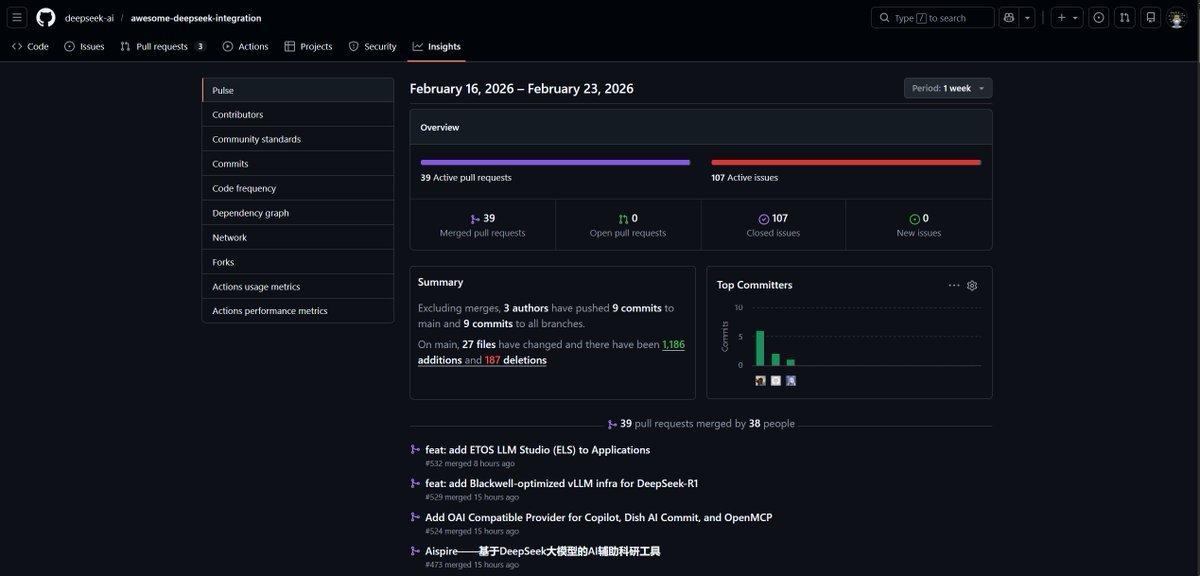1200x576 pixels.
Task: Switch to the Pull requests tab
Action: tap(163, 46)
